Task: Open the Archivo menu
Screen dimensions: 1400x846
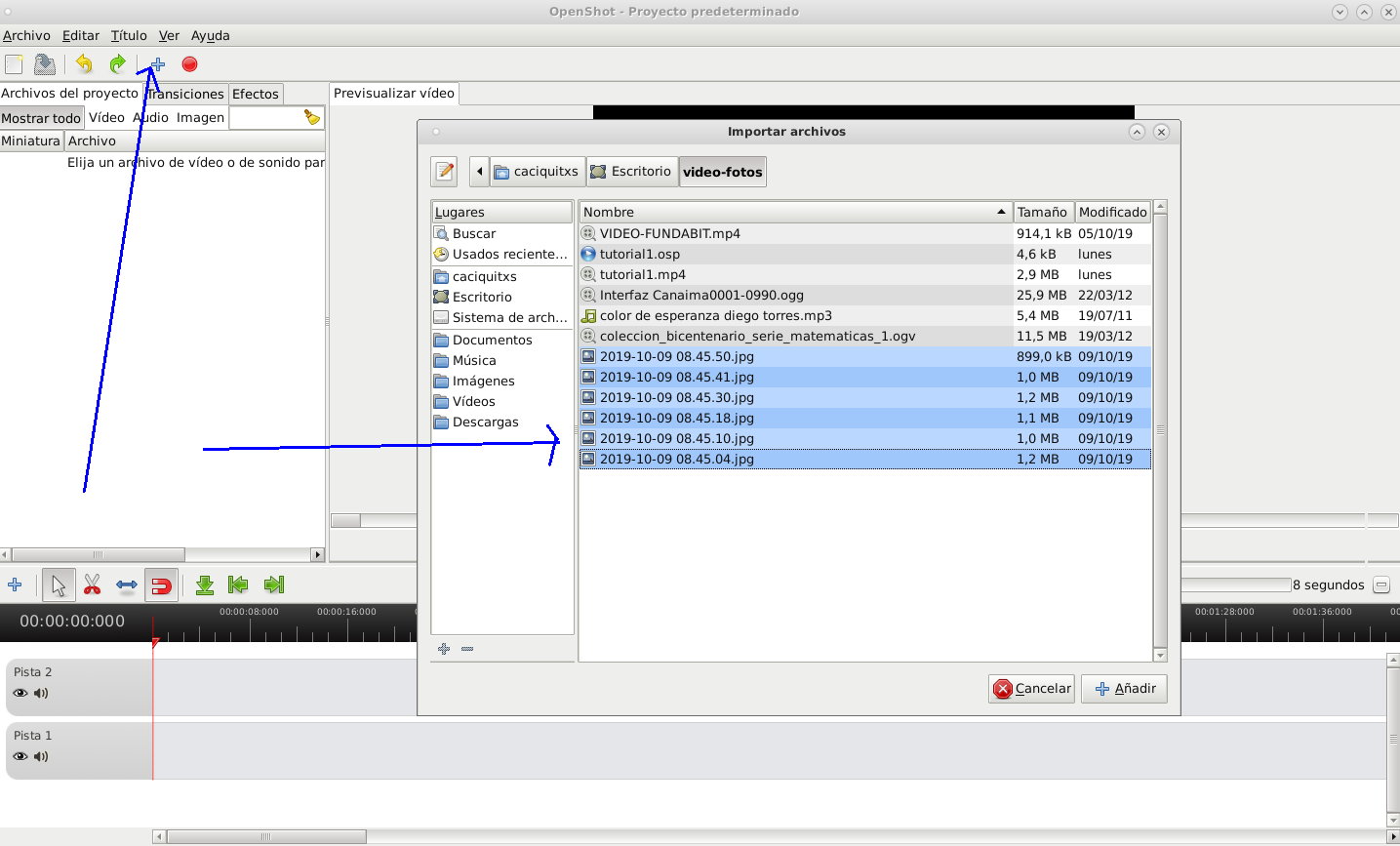Action: click(x=26, y=36)
